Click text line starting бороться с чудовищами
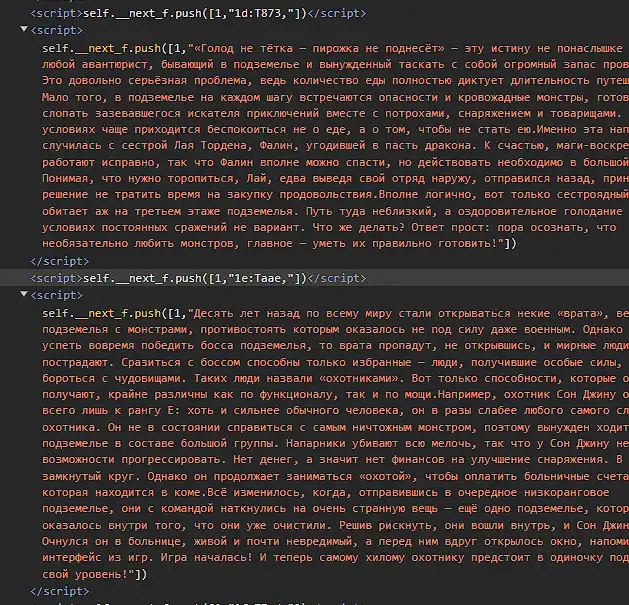Screen dimensions: 629x605 335,378
